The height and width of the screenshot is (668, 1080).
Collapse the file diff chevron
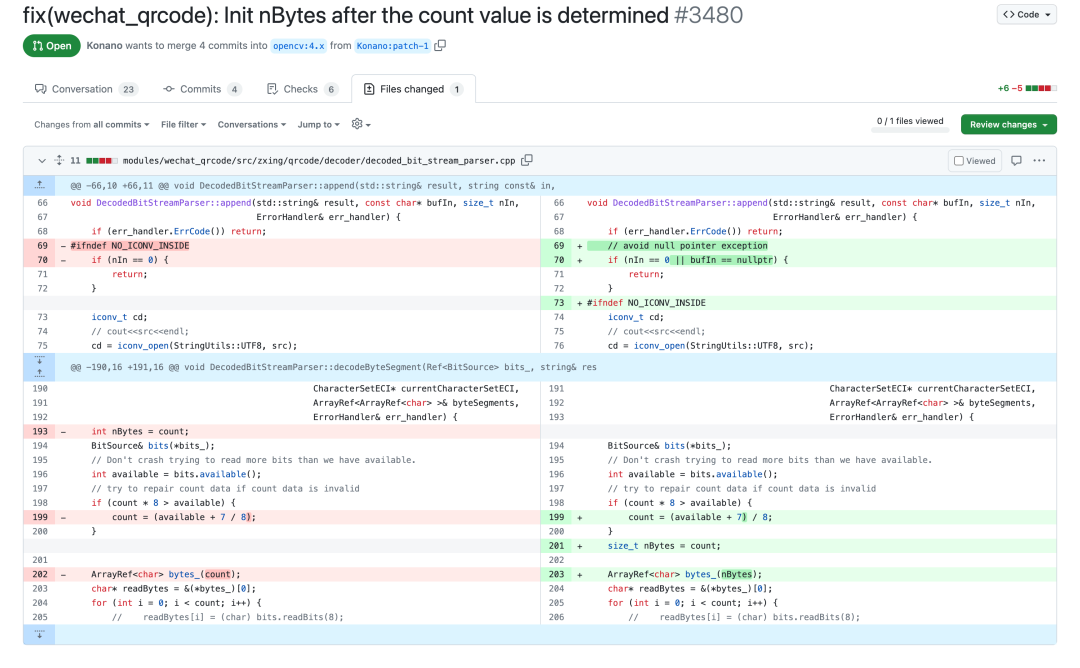[41, 160]
